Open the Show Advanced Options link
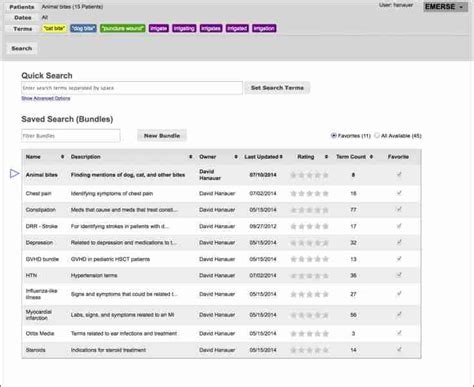This screenshot has width=474, height=387. click(x=46, y=98)
